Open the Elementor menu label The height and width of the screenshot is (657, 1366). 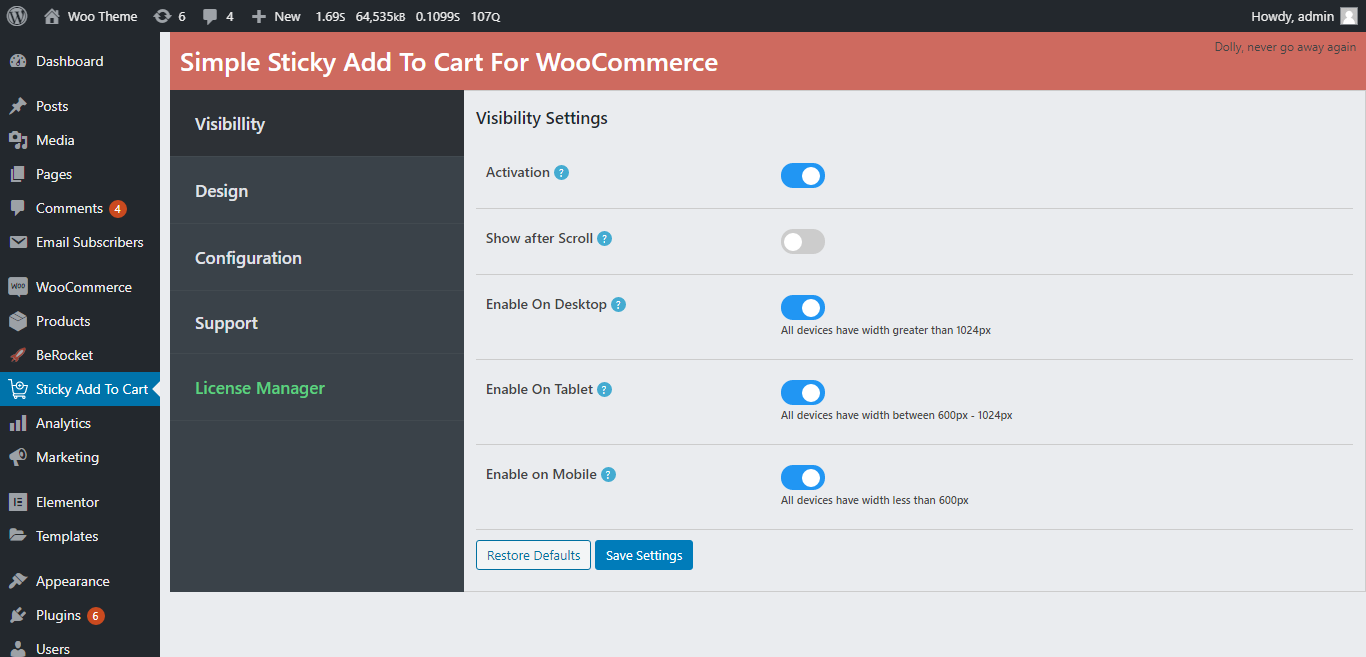tap(67, 502)
